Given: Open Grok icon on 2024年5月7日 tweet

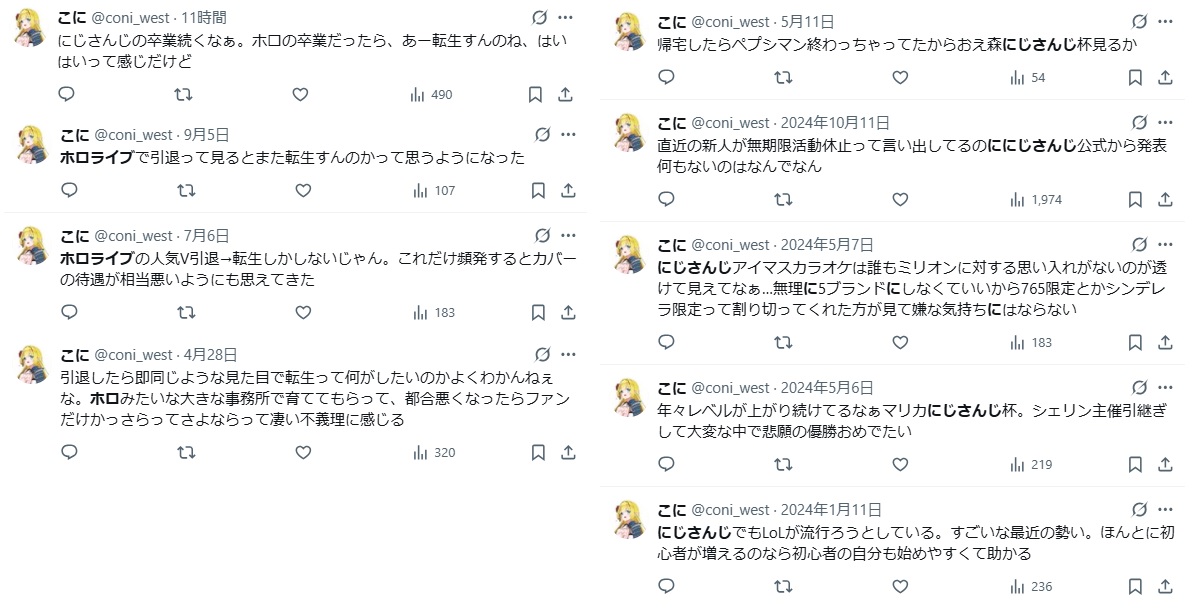Looking at the screenshot, I should pos(1139,244).
